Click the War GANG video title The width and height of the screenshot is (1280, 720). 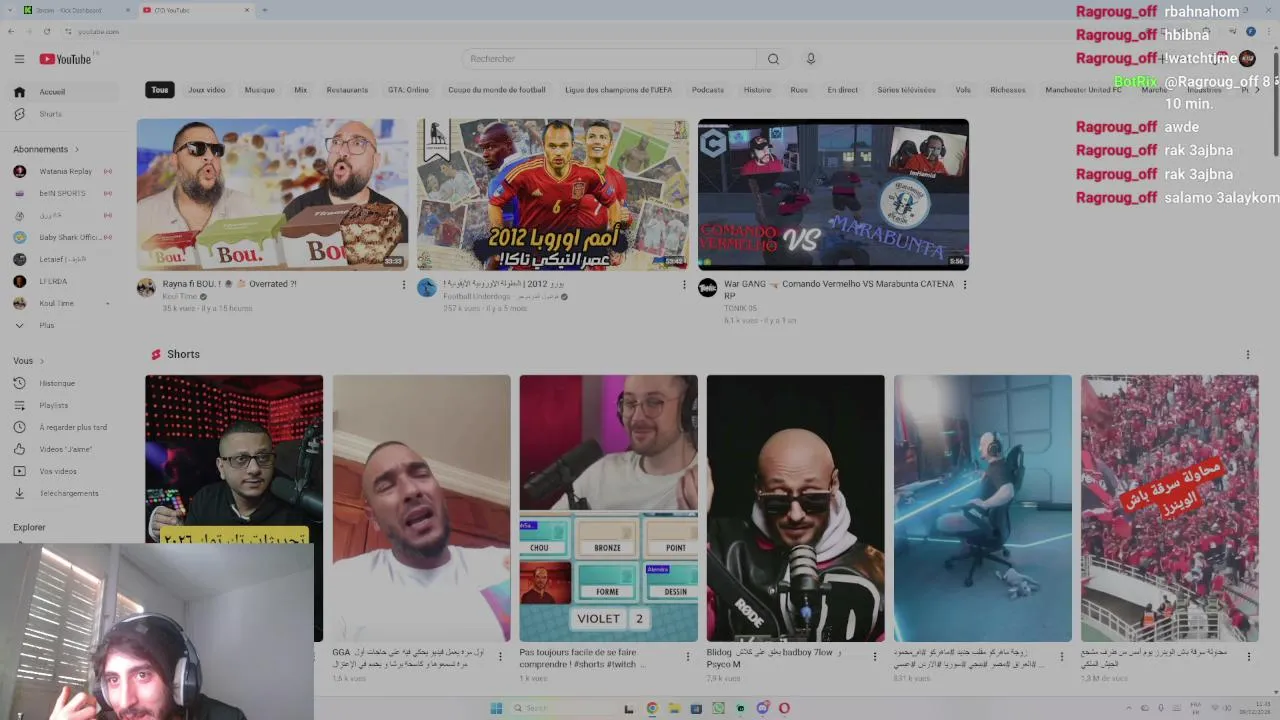[x=838, y=290]
